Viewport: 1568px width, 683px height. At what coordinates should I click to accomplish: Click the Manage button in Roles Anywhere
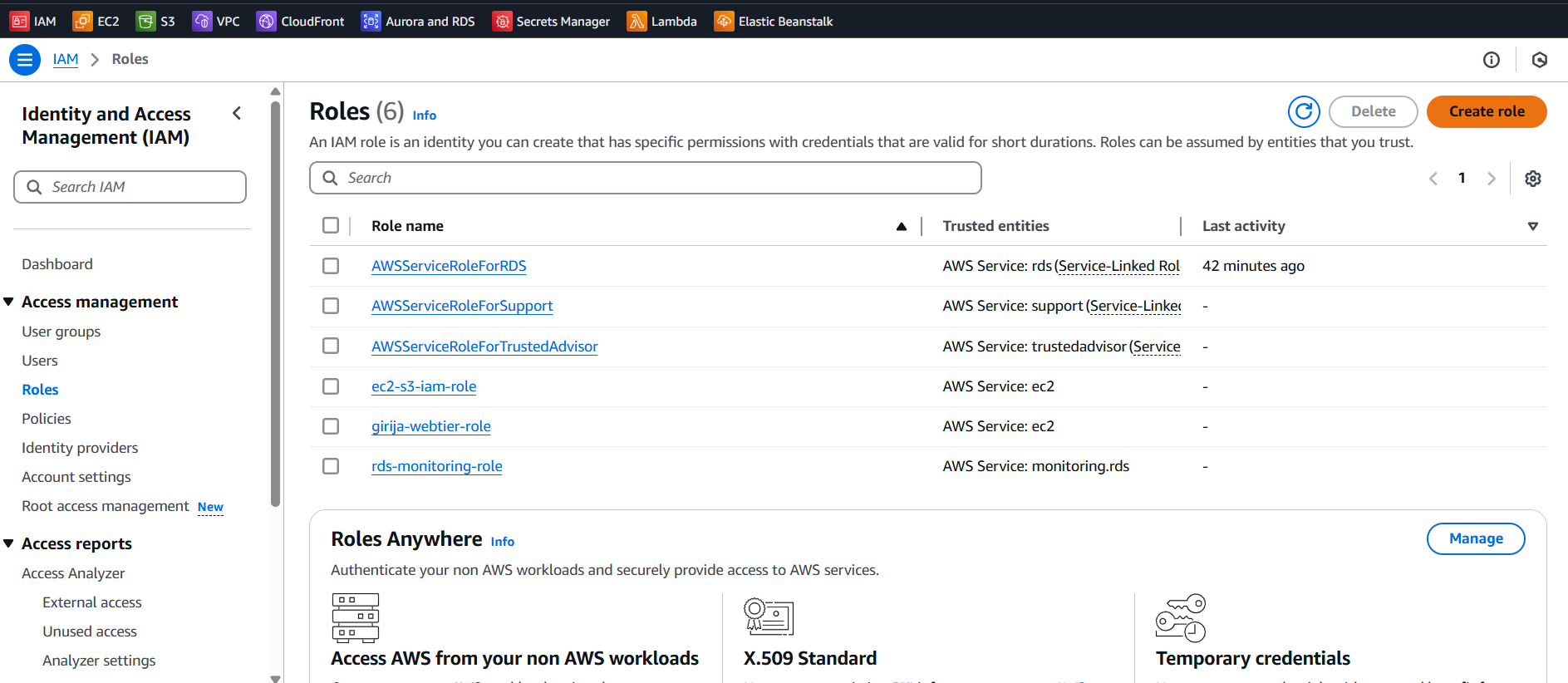[1476, 538]
